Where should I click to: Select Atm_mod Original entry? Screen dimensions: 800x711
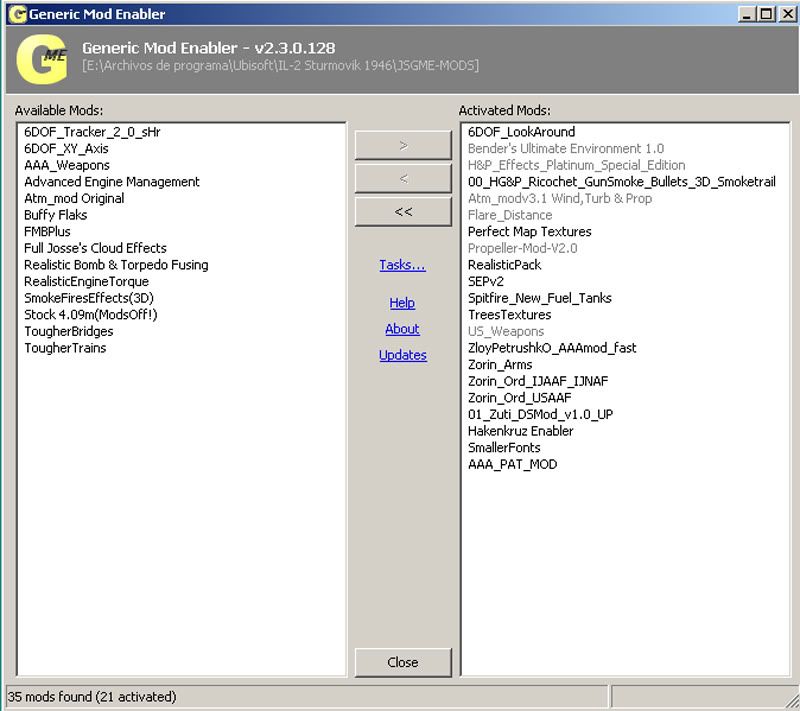(x=74, y=198)
